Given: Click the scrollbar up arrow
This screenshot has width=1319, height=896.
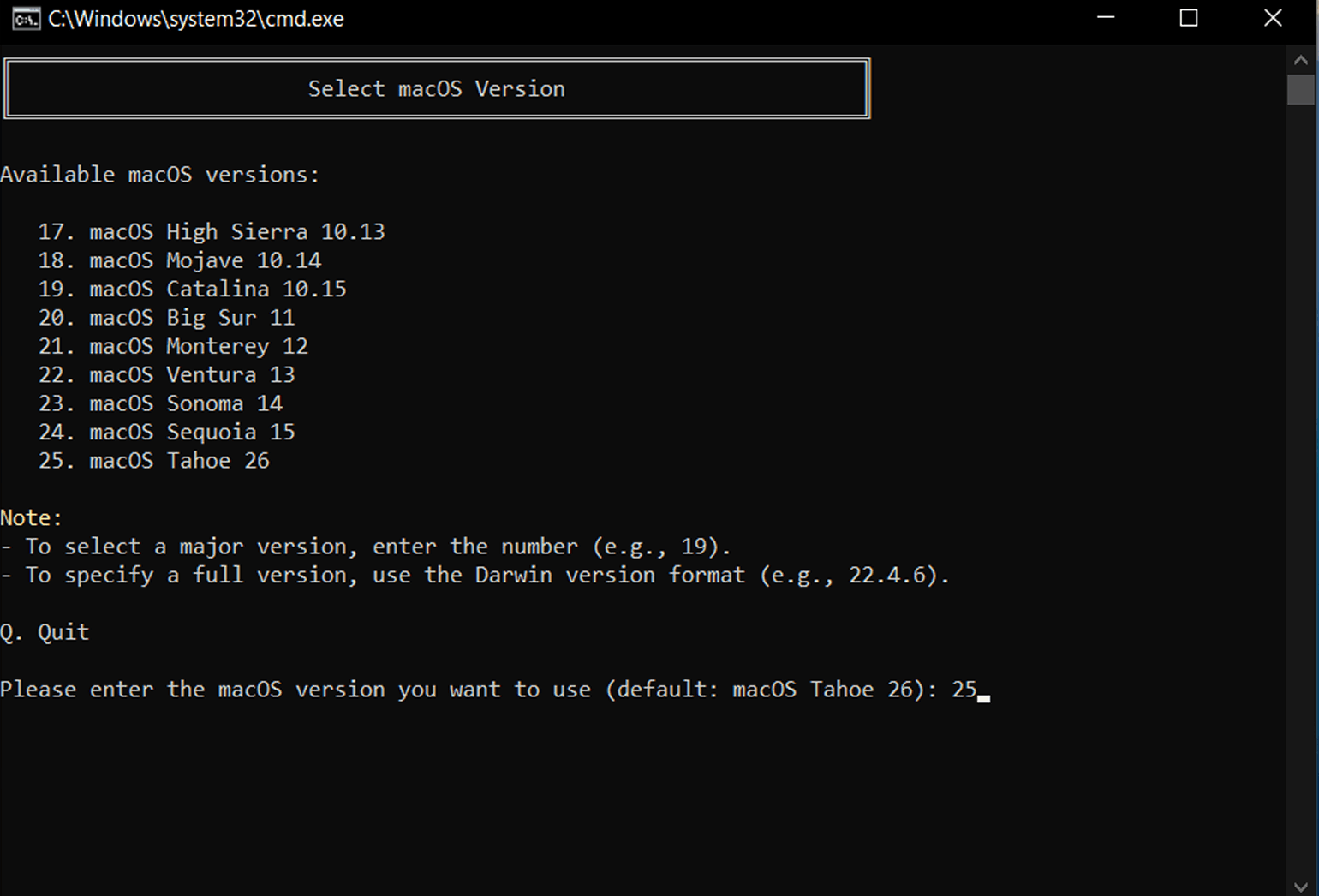Looking at the screenshot, I should click(x=1301, y=60).
